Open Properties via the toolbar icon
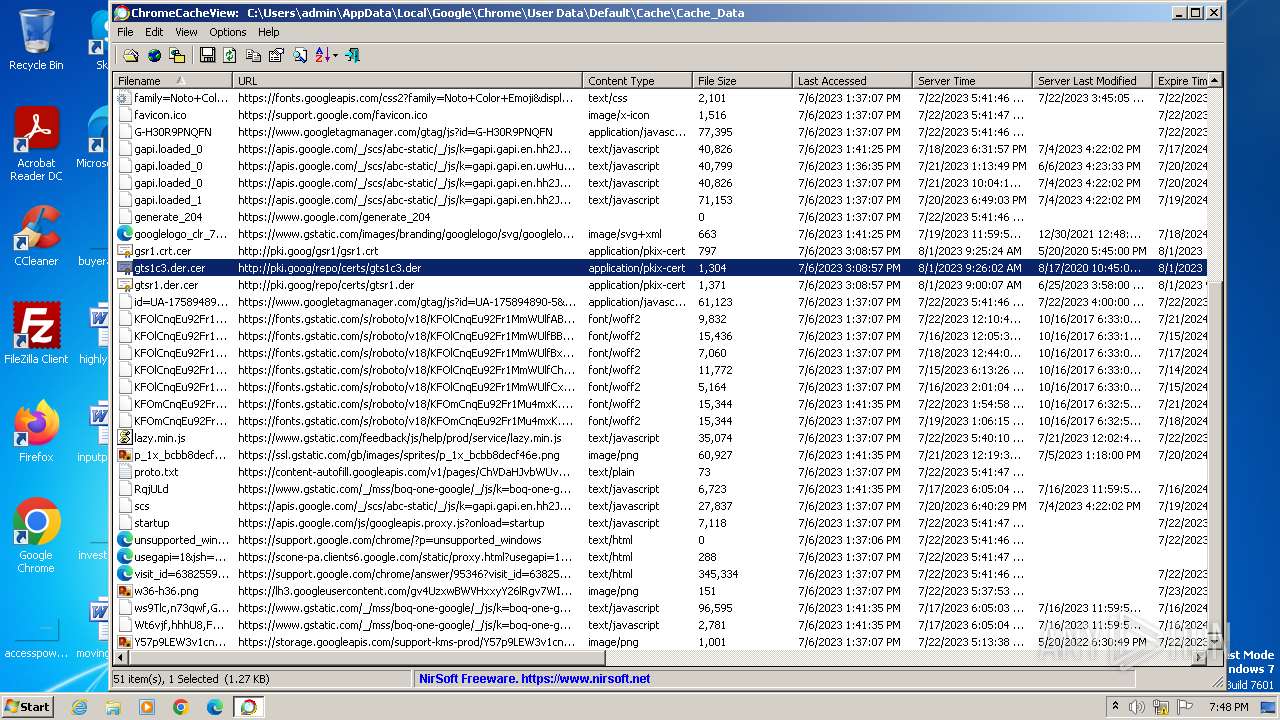The image size is (1280, 720). click(x=276, y=56)
